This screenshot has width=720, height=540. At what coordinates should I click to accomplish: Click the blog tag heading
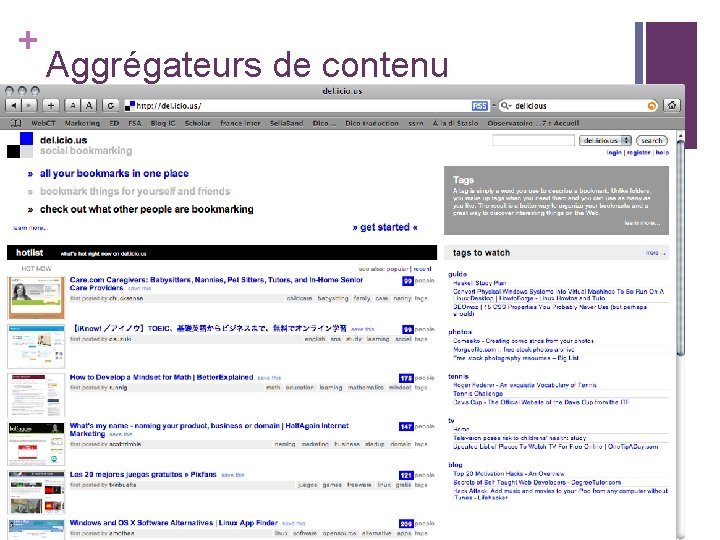click(x=456, y=465)
